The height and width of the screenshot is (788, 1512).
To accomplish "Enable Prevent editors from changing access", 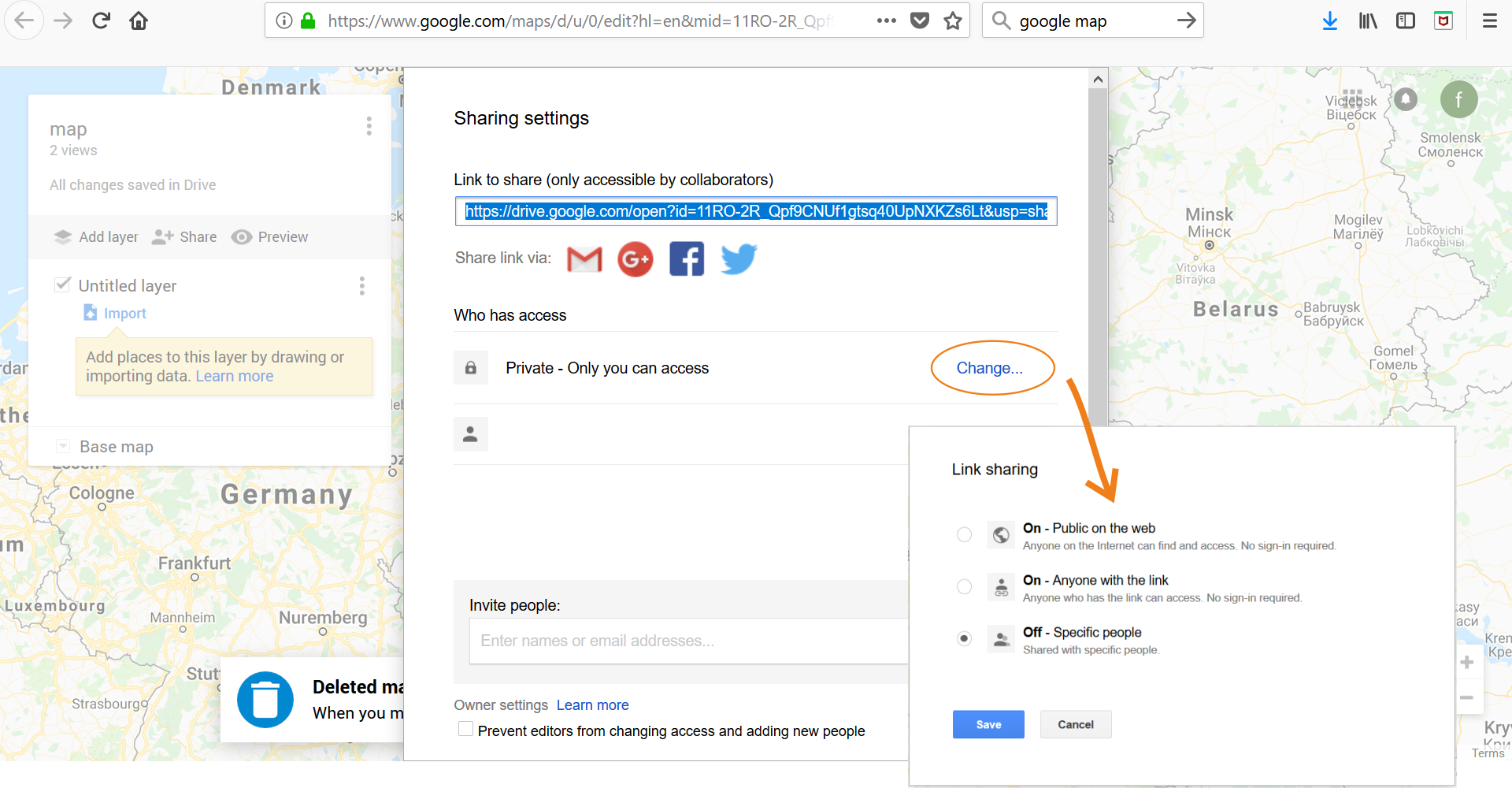I will click(465, 730).
